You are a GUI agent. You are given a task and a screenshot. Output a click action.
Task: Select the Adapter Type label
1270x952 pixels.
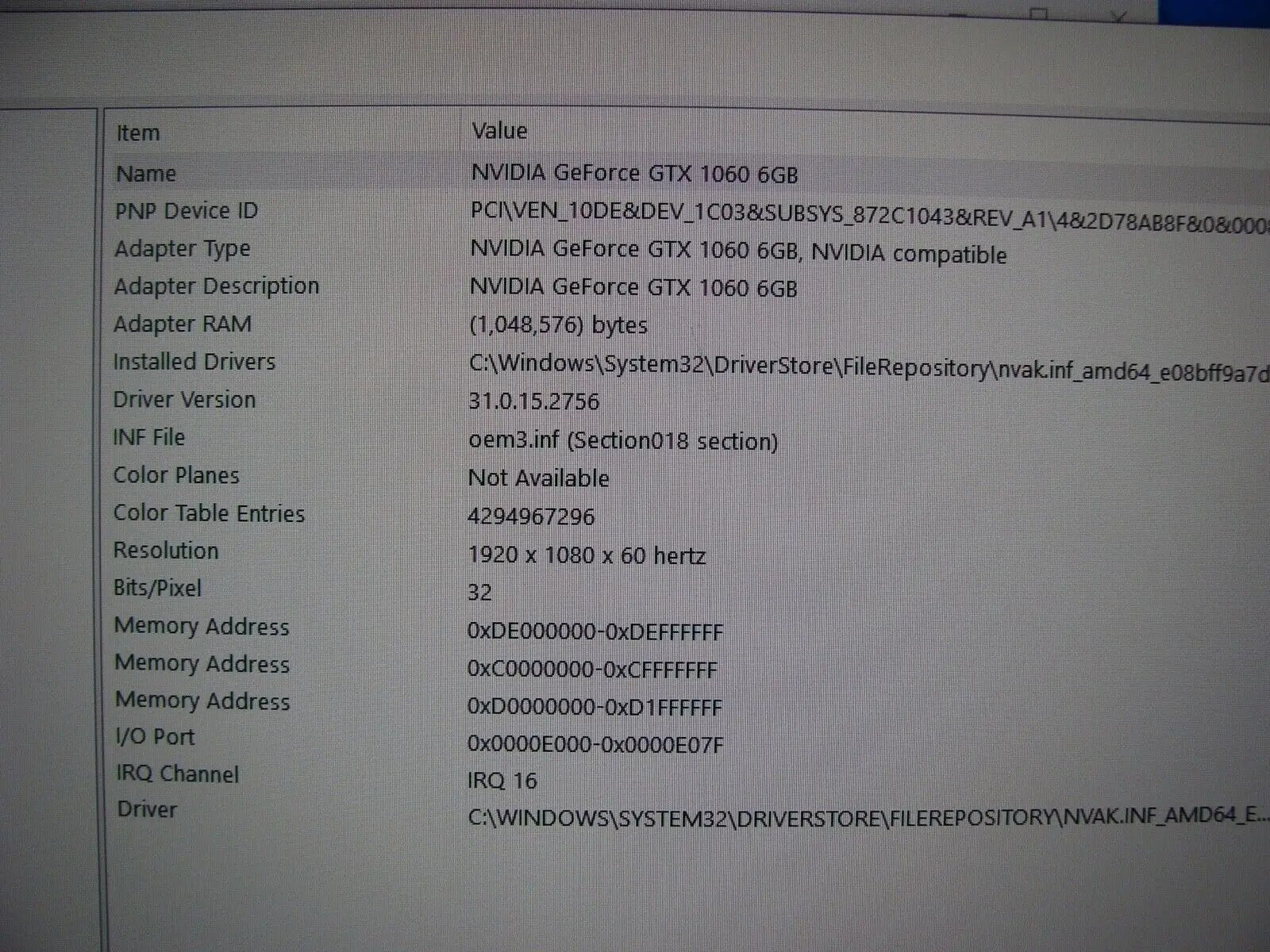click(x=183, y=248)
